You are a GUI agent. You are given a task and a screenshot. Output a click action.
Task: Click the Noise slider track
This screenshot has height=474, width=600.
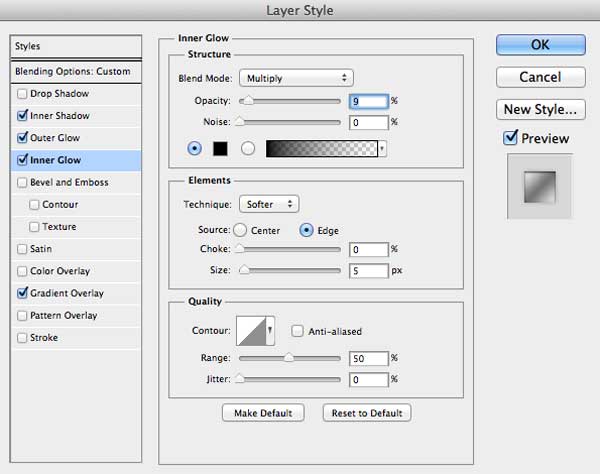tap(290, 122)
